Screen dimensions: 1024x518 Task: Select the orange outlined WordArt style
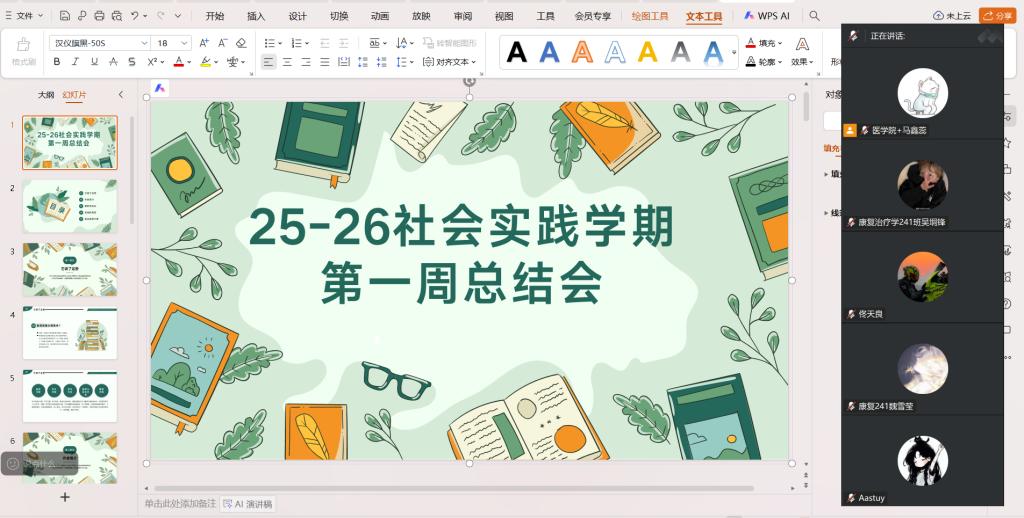click(582, 52)
